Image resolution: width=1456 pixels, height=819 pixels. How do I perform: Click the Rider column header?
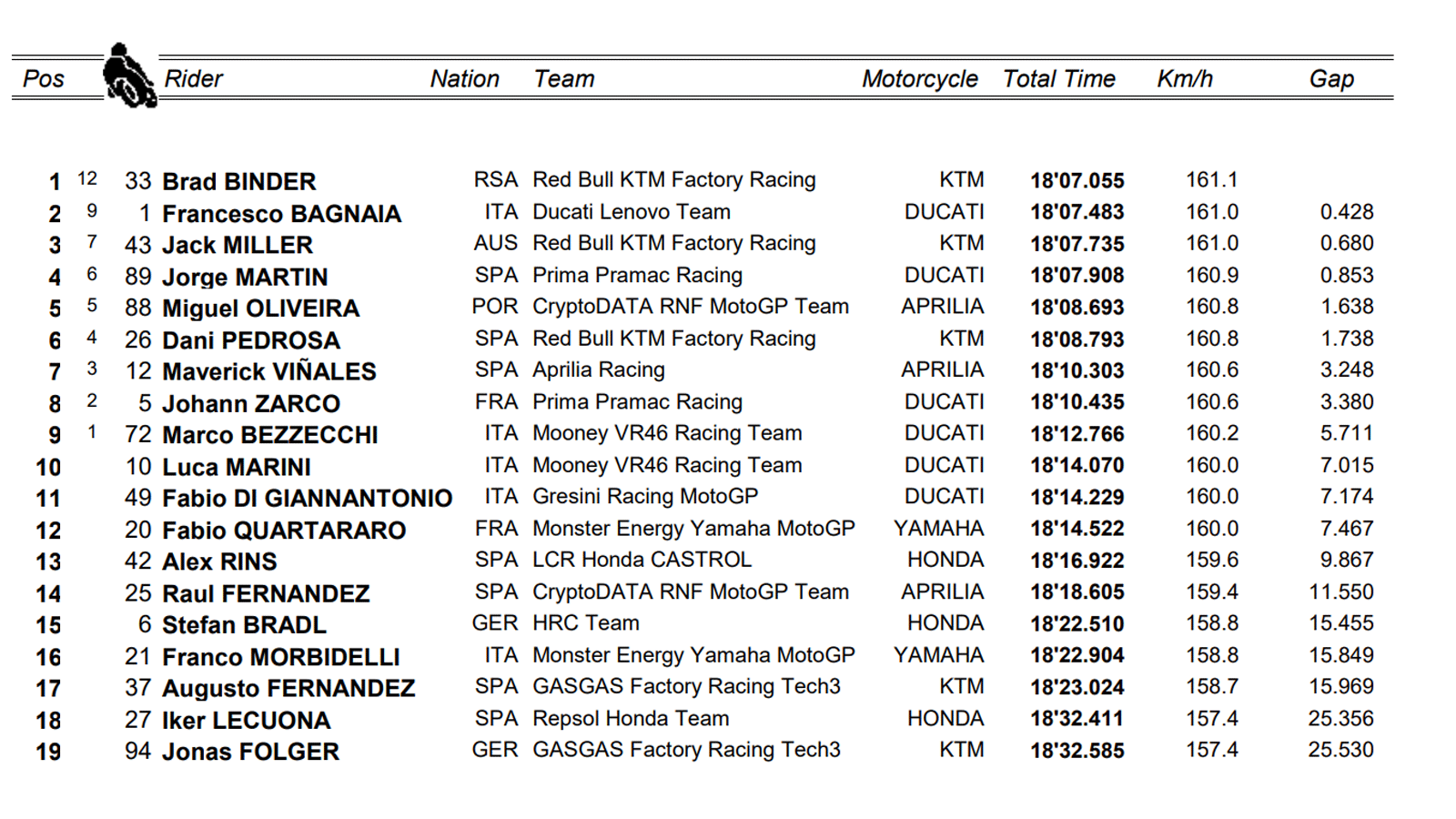[194, 79]
